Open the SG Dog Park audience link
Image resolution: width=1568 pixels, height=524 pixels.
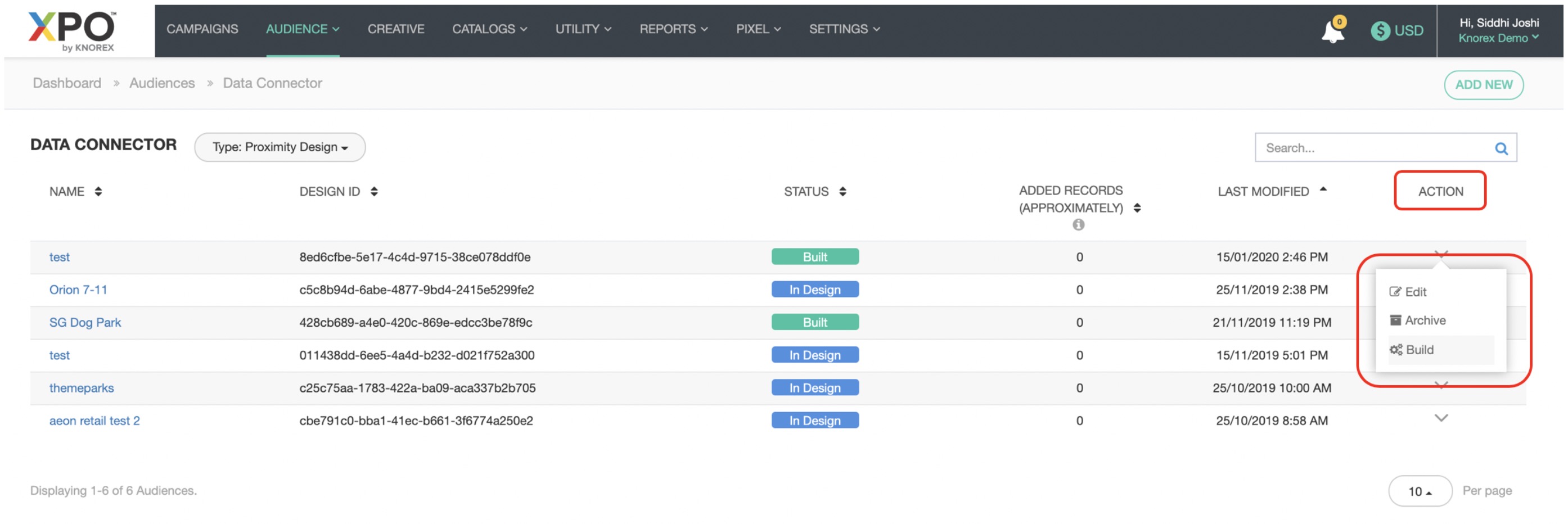coord(85,323)
